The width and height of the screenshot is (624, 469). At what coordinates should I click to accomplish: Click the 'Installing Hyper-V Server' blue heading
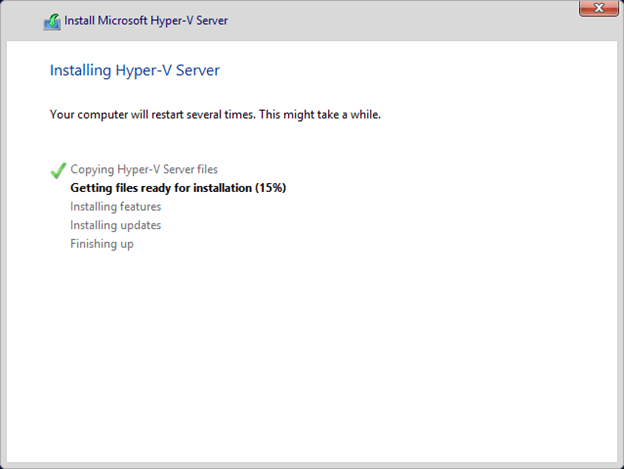(x=134, y=71)
